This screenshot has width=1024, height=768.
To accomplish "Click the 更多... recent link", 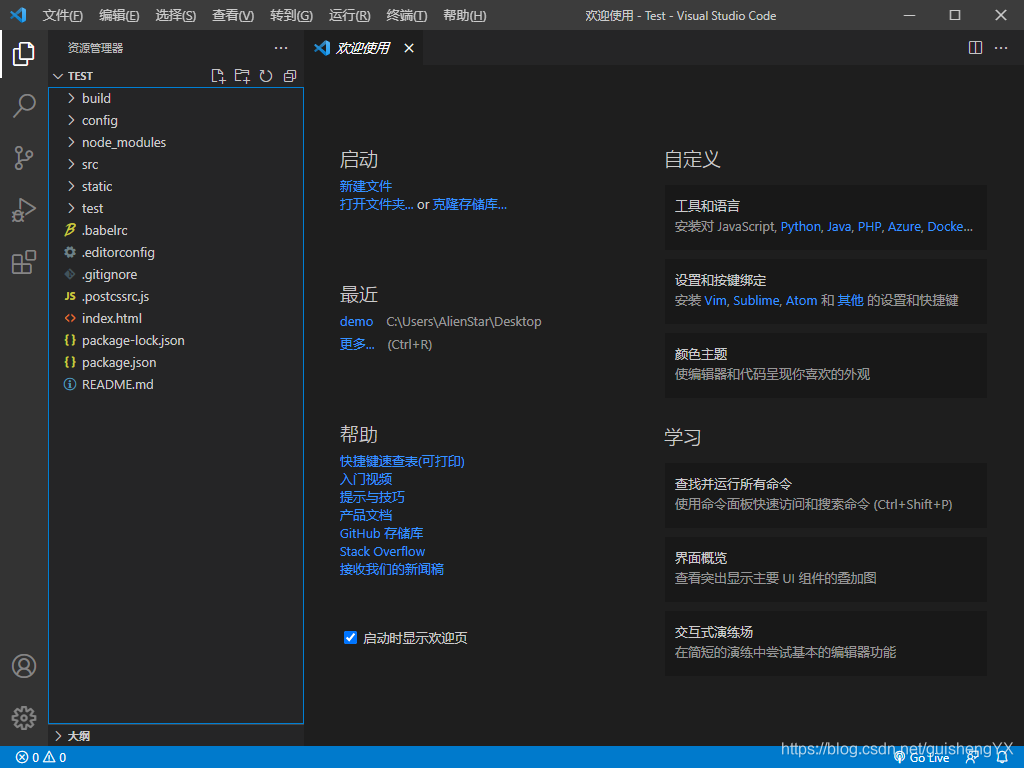I will click(x=357, y=344).
